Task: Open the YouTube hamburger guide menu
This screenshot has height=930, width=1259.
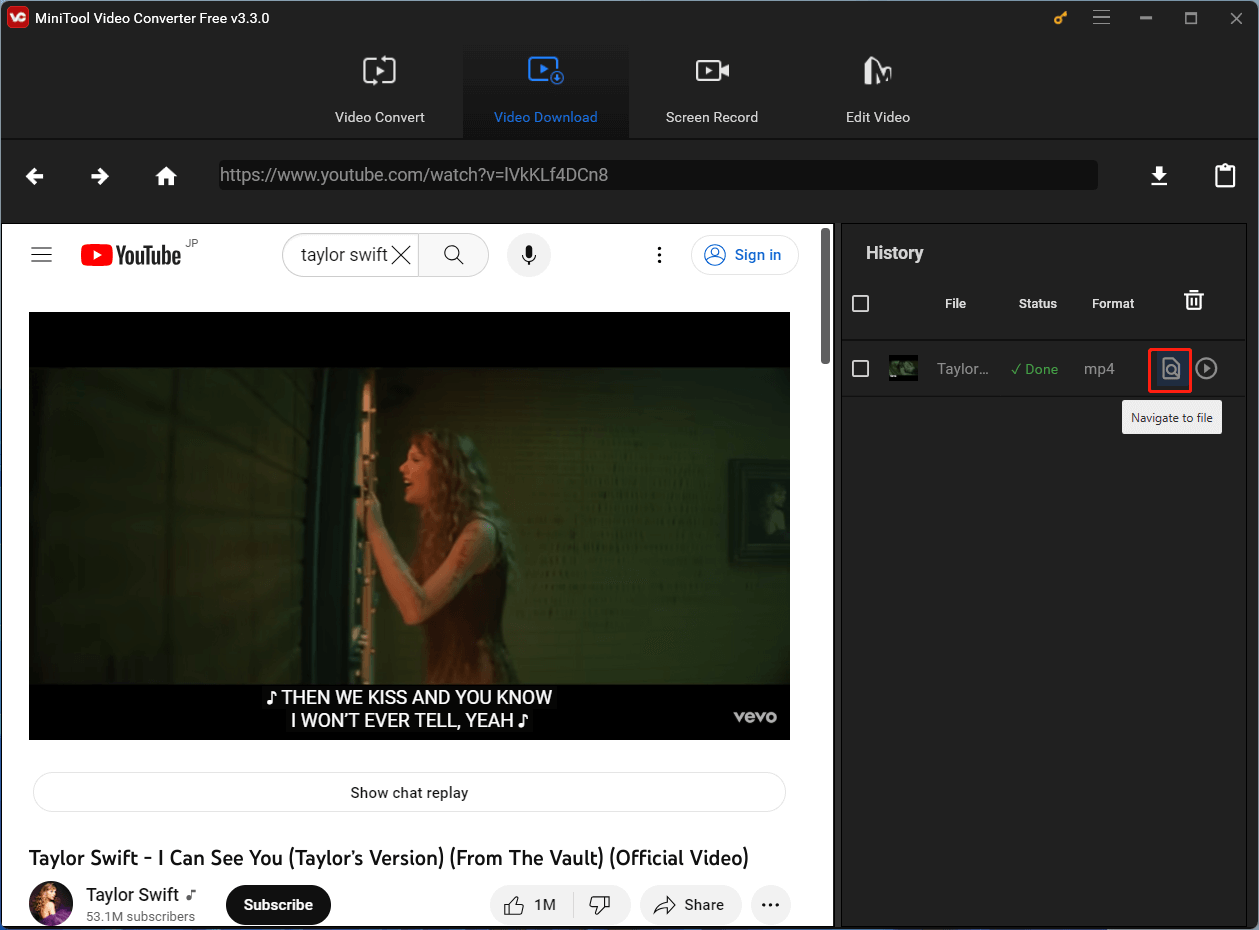Action: 41,255
